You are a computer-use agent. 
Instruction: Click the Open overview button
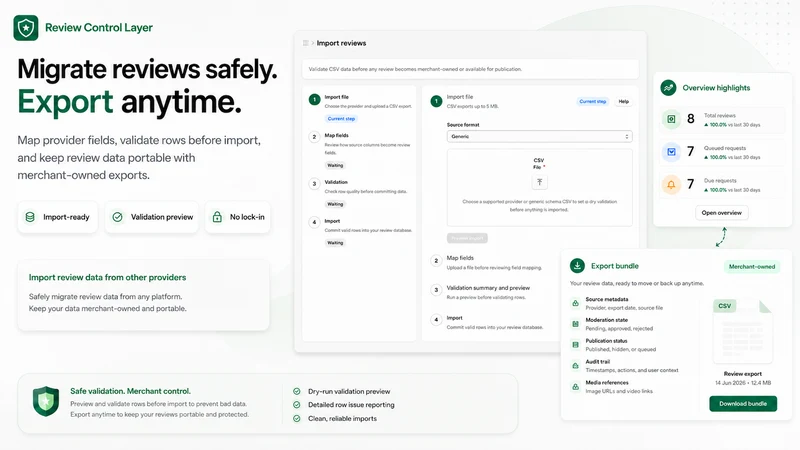point(721,213)
